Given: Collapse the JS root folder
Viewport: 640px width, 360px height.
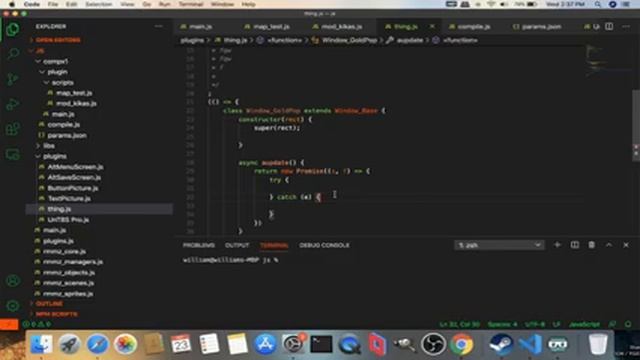Looking at the screenshot, I should 40,51.
